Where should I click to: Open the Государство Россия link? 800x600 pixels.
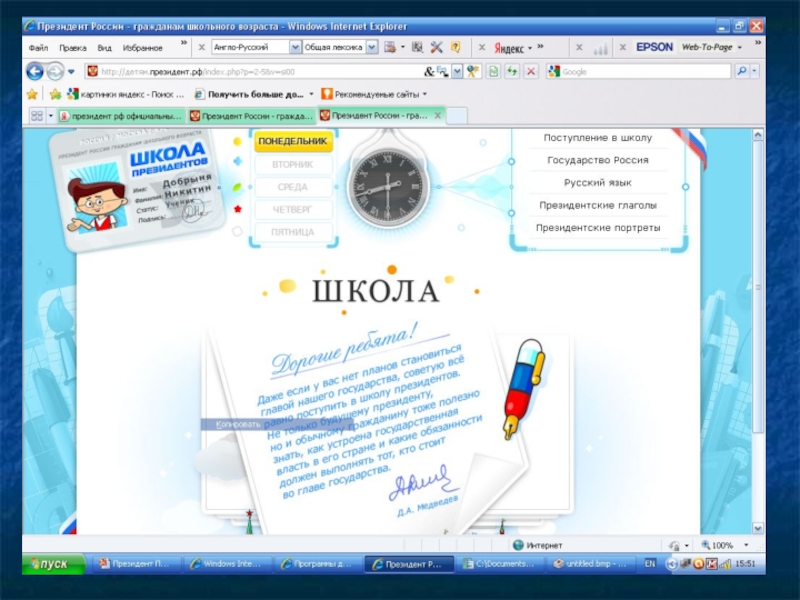[x=598, y=160]
